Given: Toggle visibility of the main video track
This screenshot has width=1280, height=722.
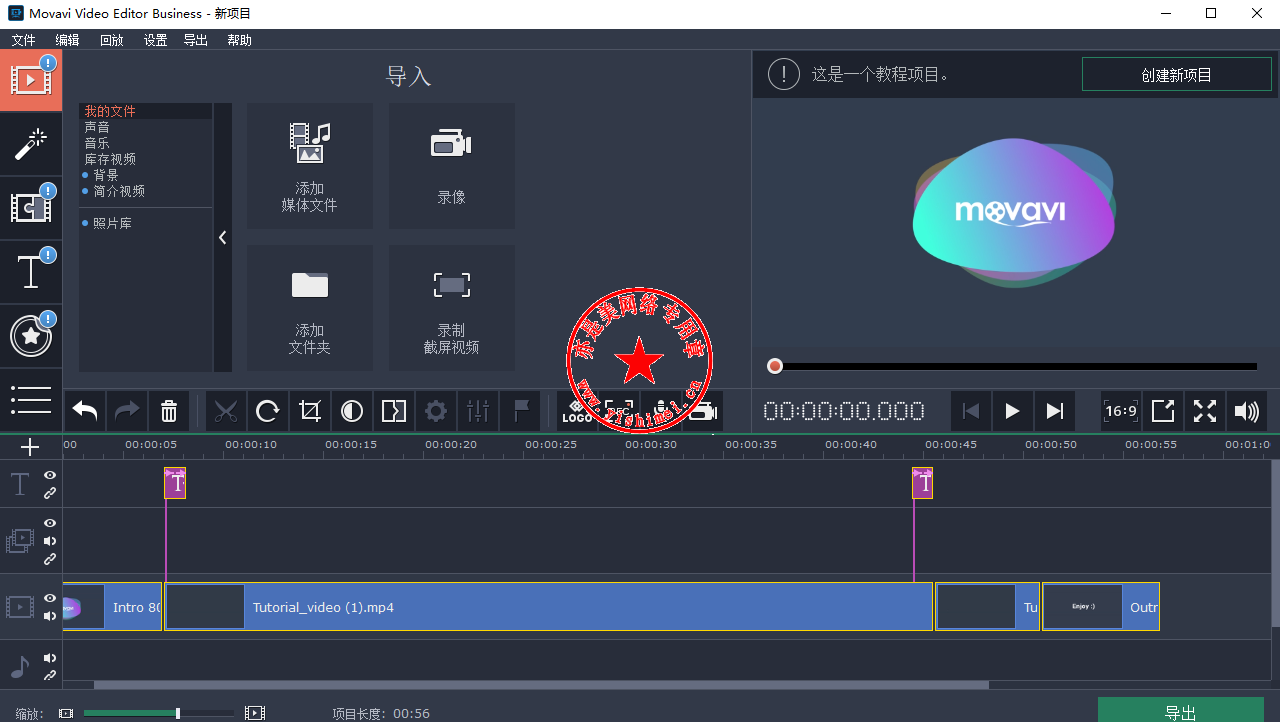Looking at the screenshot, I should (50, 598).
